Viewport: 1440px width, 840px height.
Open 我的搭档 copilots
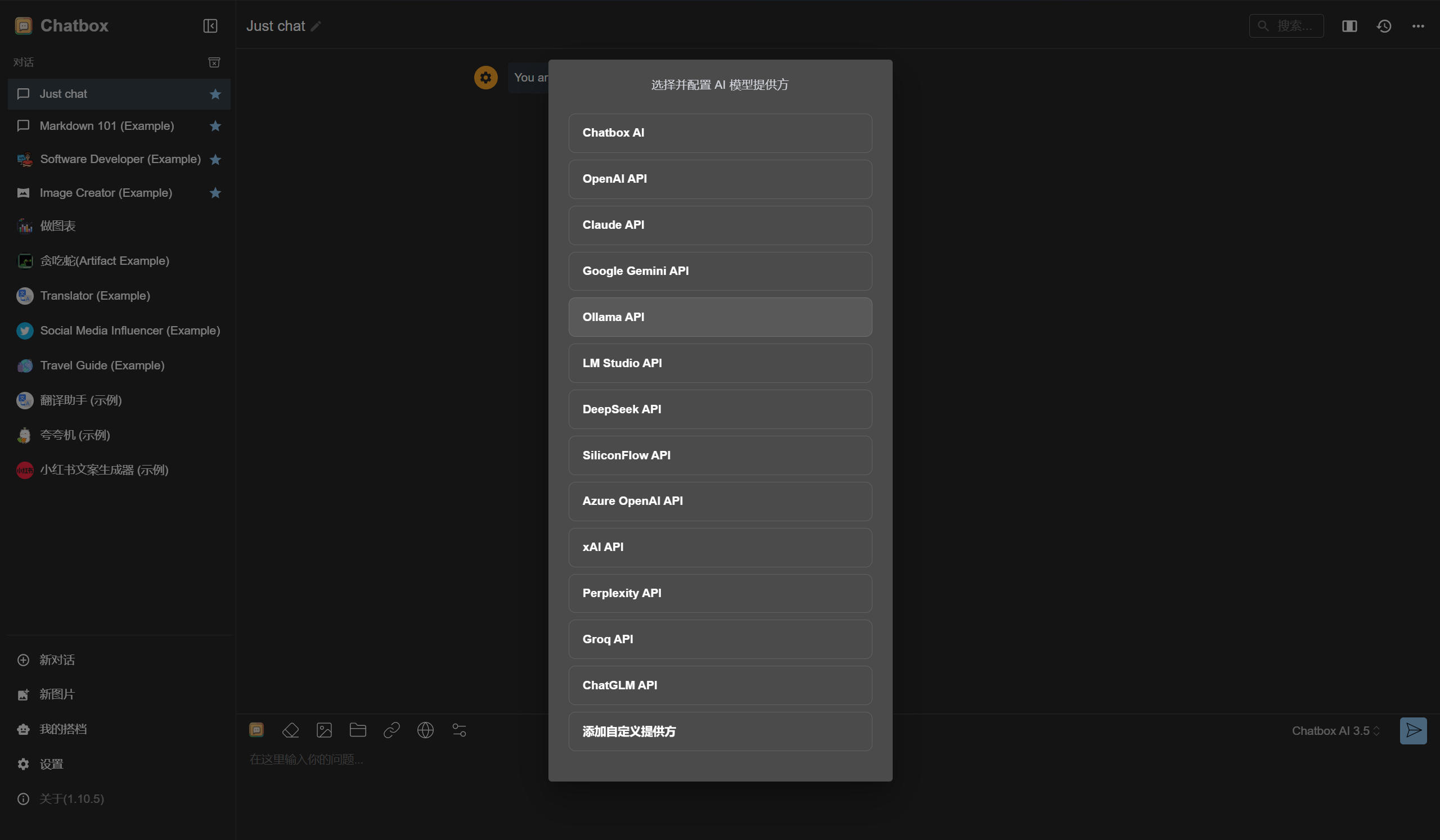(119, 729)
